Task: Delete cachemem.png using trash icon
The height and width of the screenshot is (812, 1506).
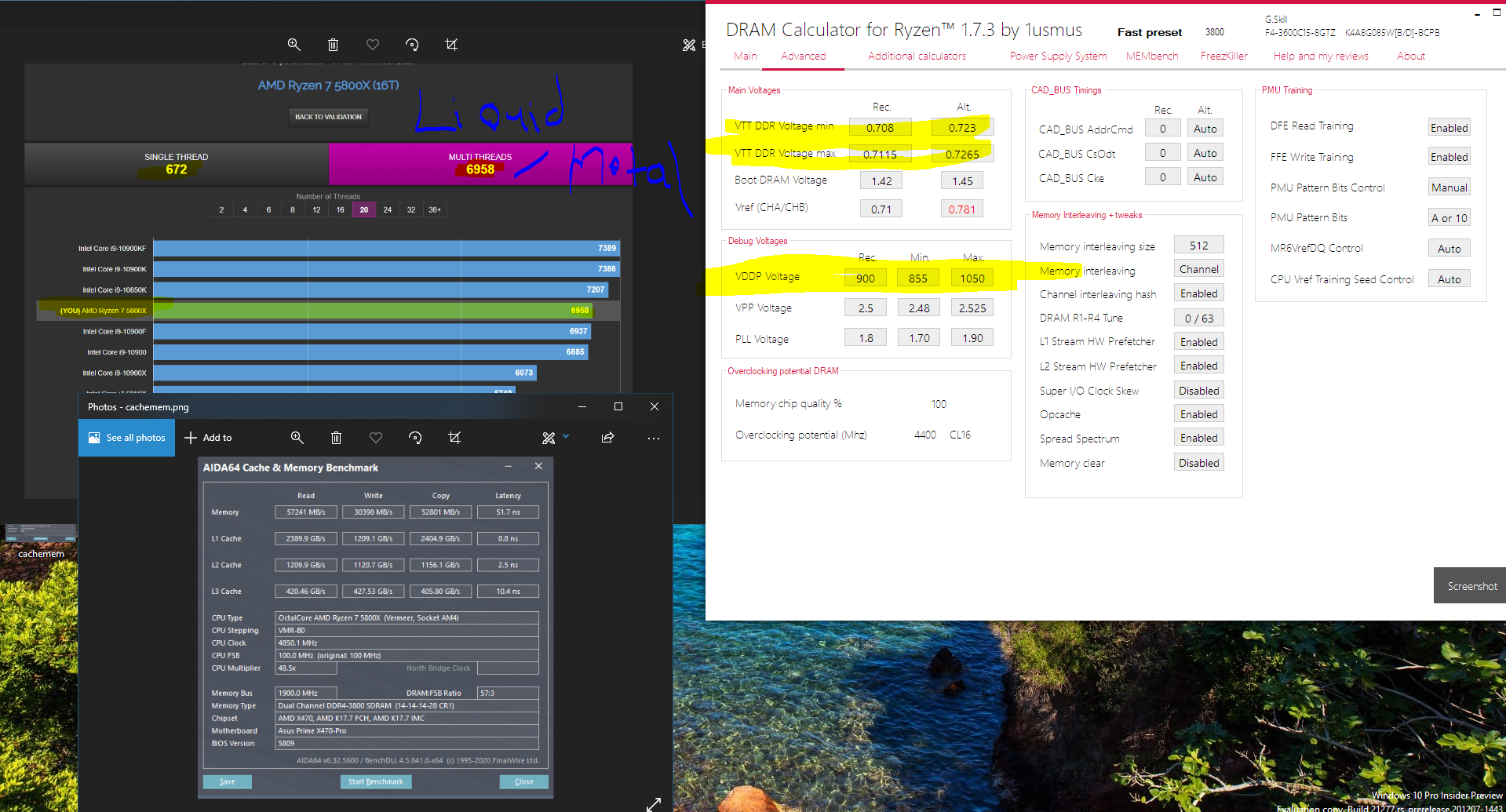Action: tap(336, 438)
